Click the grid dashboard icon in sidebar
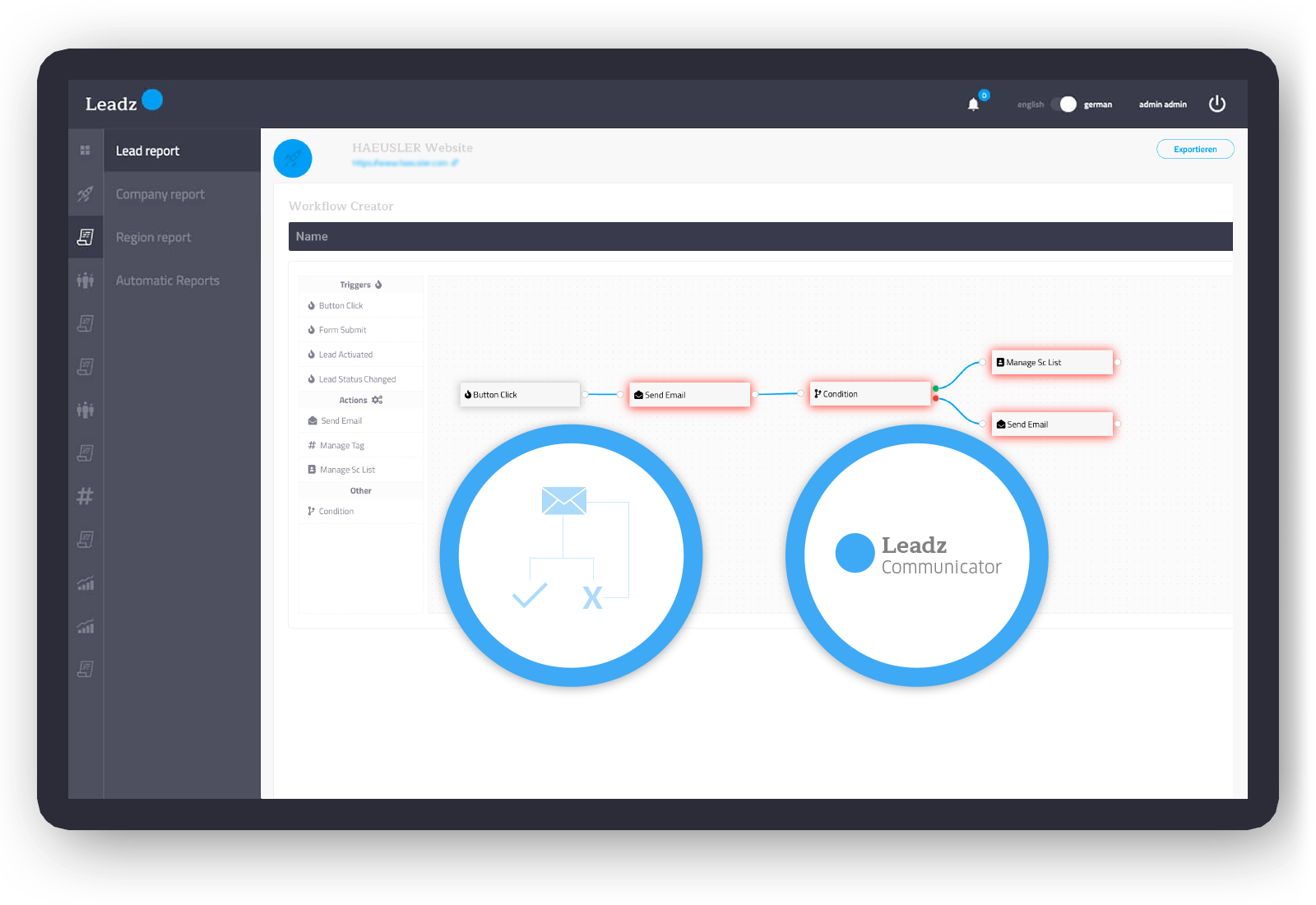Screen dimensions: 1316x905 click(85, 151)
